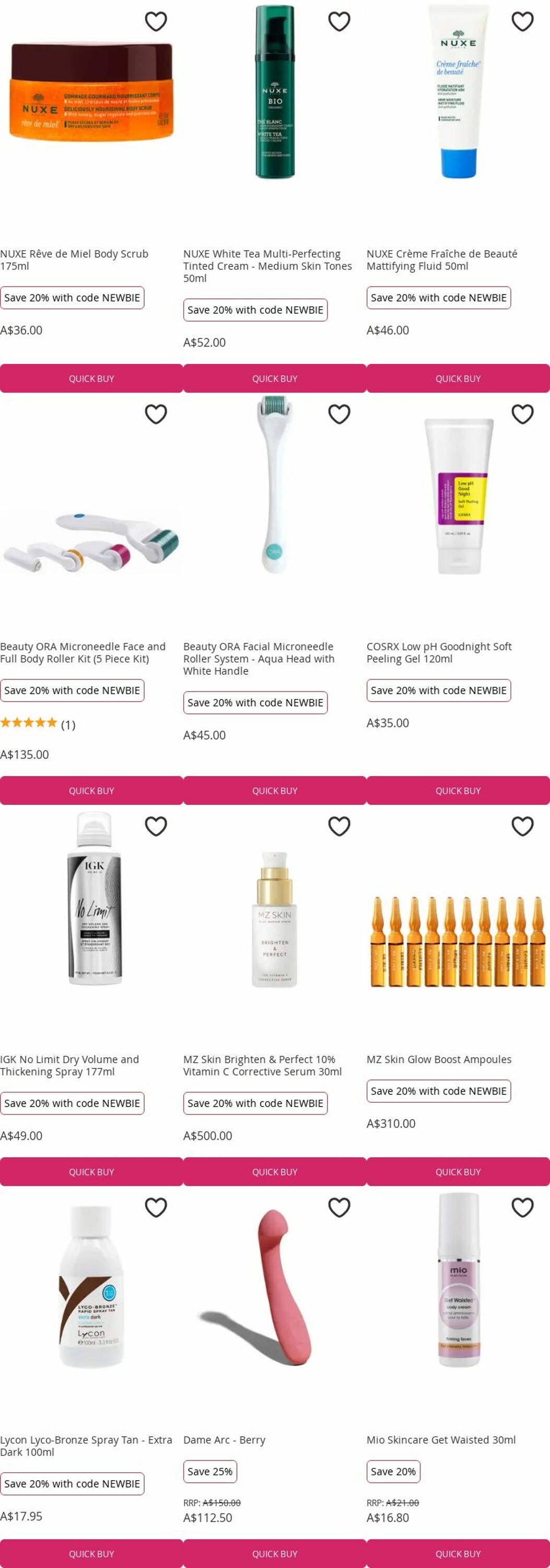
Task: Click the Save 25% badge on Dame Arc
Action: pyautogui.click(x=210, y=1471)
